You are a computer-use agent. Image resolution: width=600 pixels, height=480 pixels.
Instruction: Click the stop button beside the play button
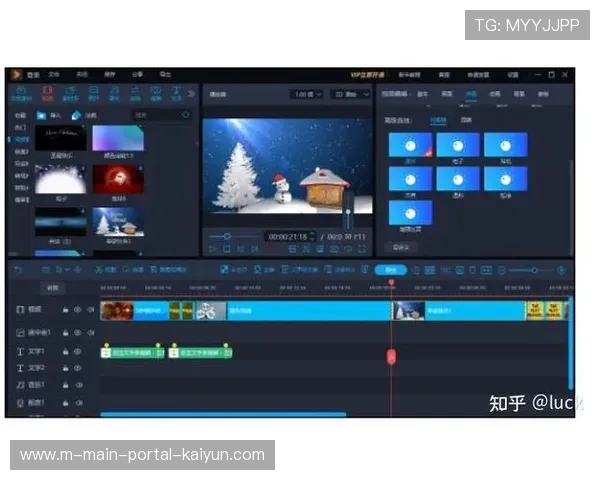(x=227, y=249)
